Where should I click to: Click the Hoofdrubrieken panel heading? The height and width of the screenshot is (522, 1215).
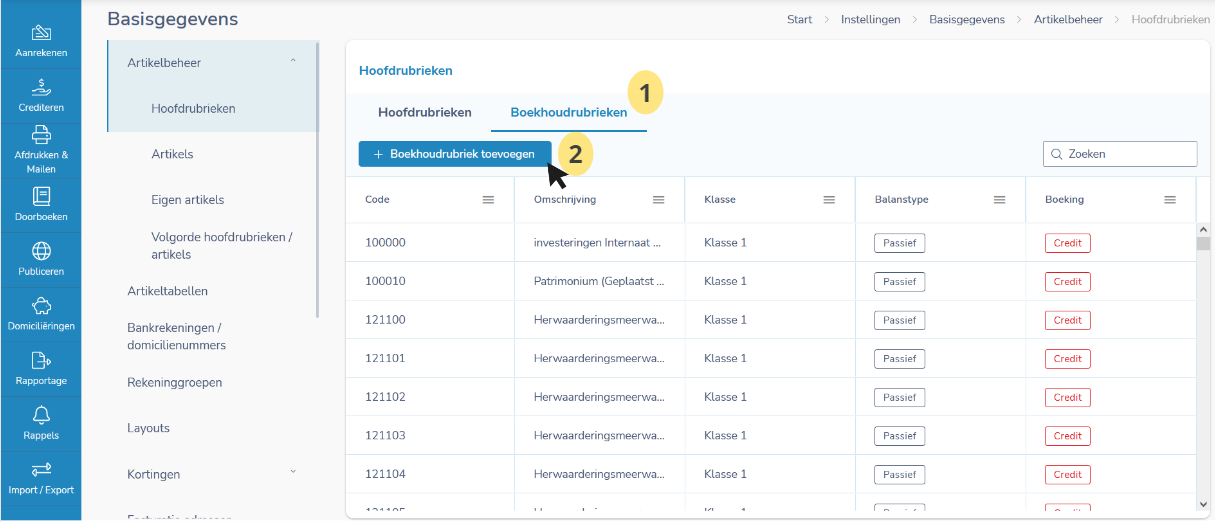[x=405, y=71]
